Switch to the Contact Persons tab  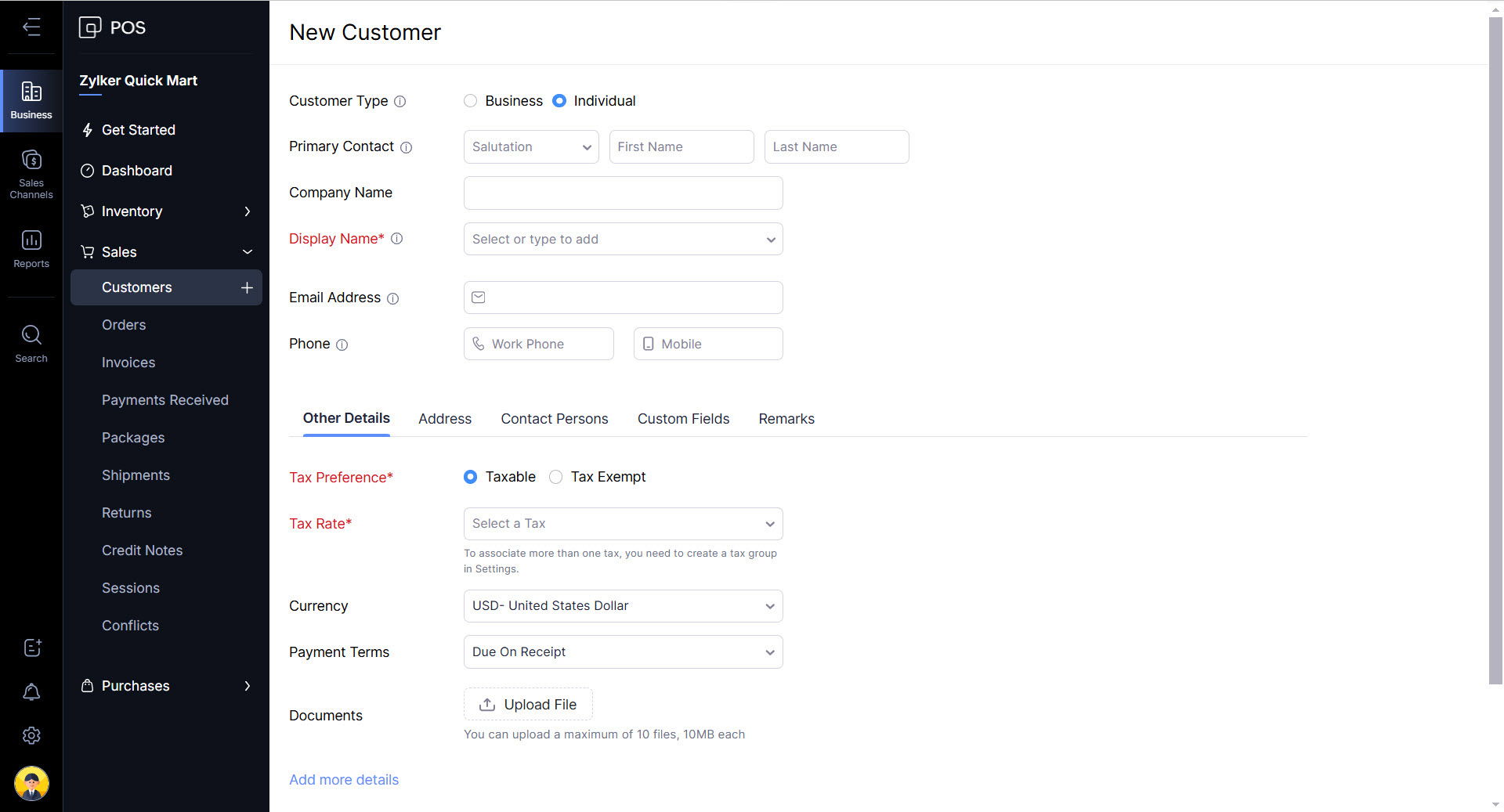pyautogui.click(x=554, y=419)
